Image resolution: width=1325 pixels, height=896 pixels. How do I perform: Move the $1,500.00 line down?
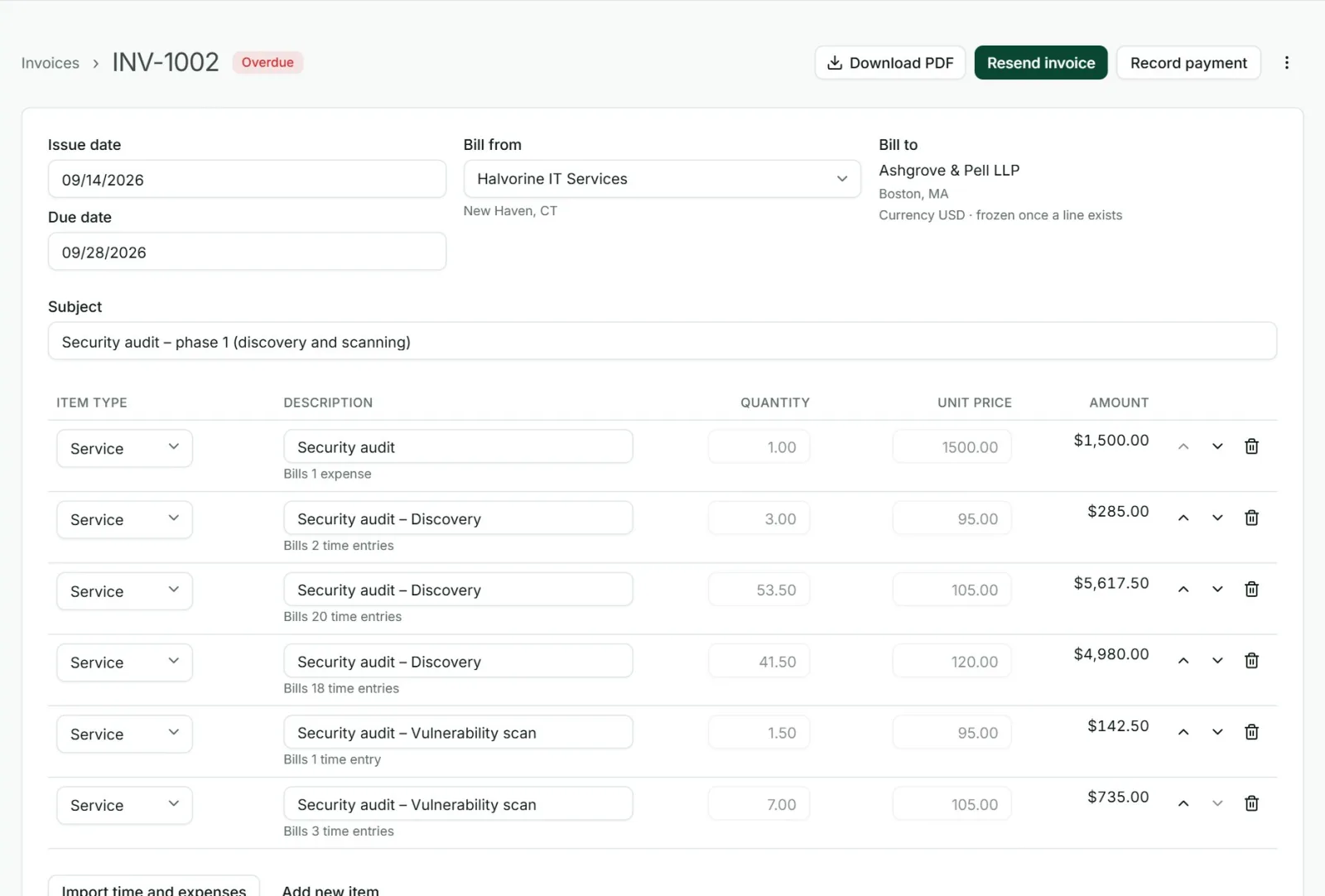click(x=1217, y=446)
